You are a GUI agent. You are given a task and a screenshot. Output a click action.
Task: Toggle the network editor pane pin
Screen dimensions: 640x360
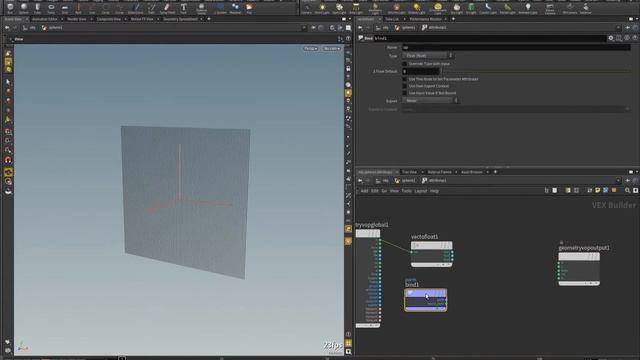(x=628, y=180)
